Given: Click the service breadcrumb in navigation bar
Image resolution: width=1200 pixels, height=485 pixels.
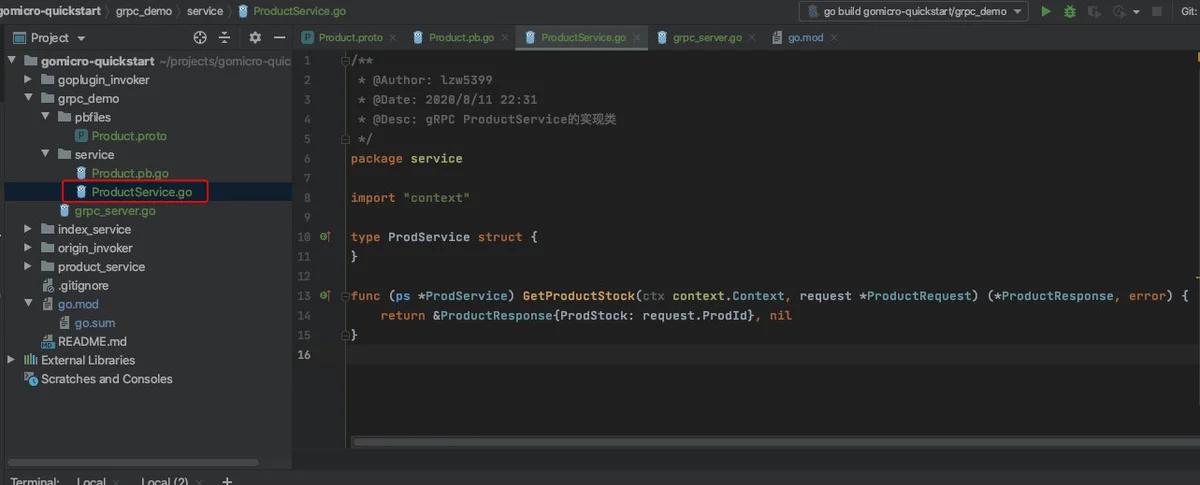Looking at the screenshot, I should pos(205,11).
